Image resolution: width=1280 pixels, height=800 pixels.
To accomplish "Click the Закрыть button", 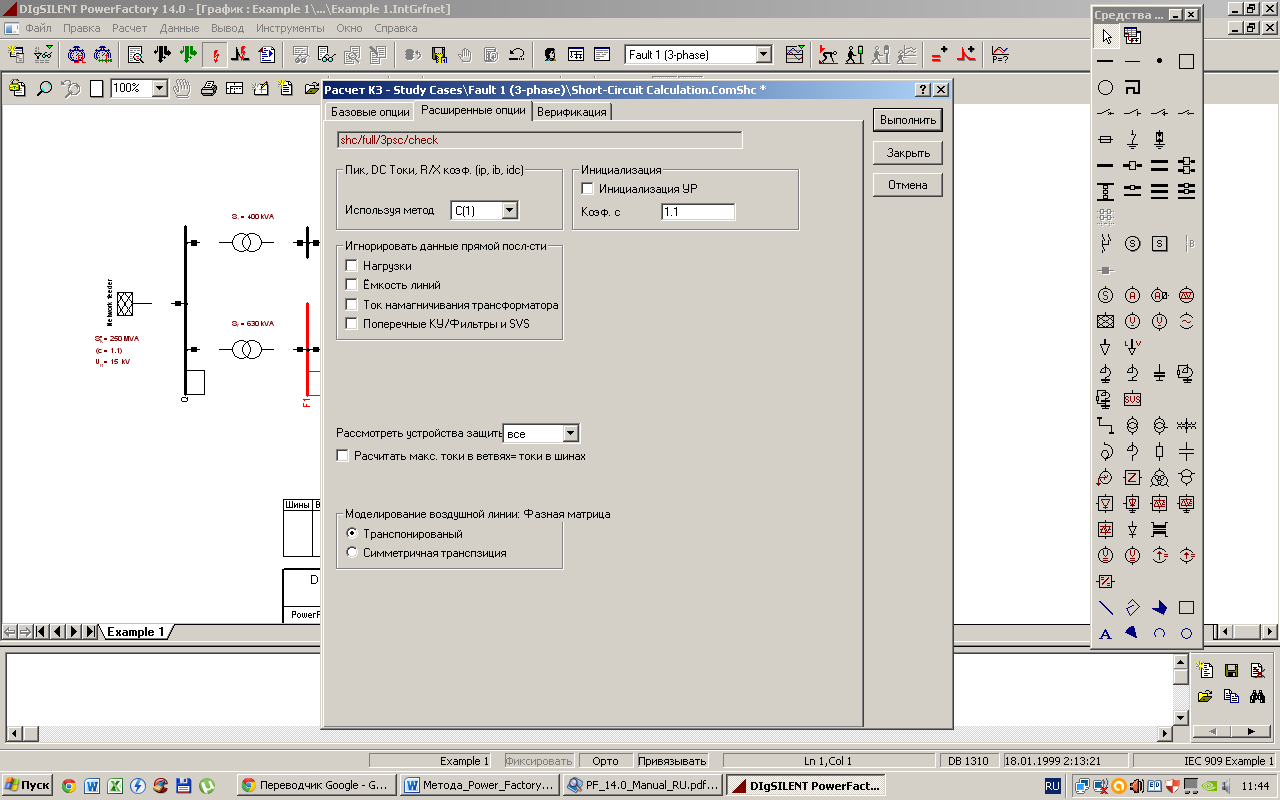I will pos(908,153).
